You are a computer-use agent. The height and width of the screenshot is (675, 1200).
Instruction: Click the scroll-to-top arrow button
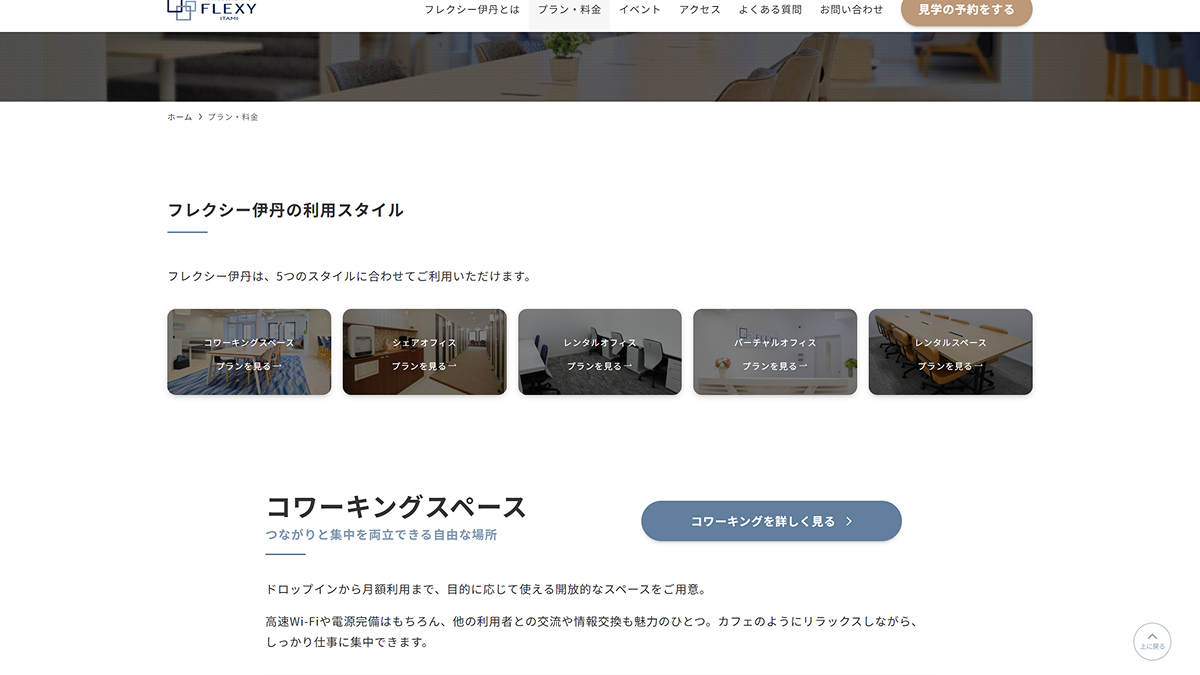click(1152, 641)
